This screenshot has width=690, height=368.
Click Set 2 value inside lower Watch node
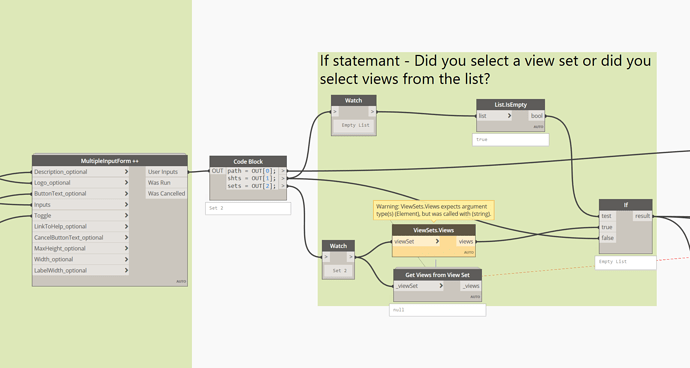339,271
